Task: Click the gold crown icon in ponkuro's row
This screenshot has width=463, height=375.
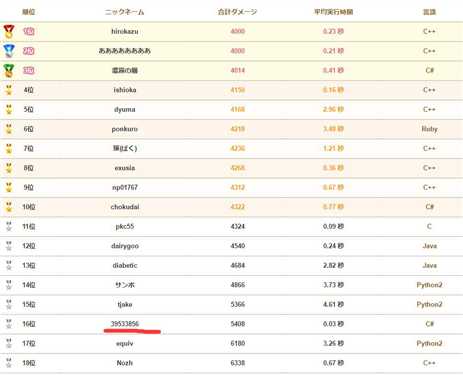Action: click(9, 129)
